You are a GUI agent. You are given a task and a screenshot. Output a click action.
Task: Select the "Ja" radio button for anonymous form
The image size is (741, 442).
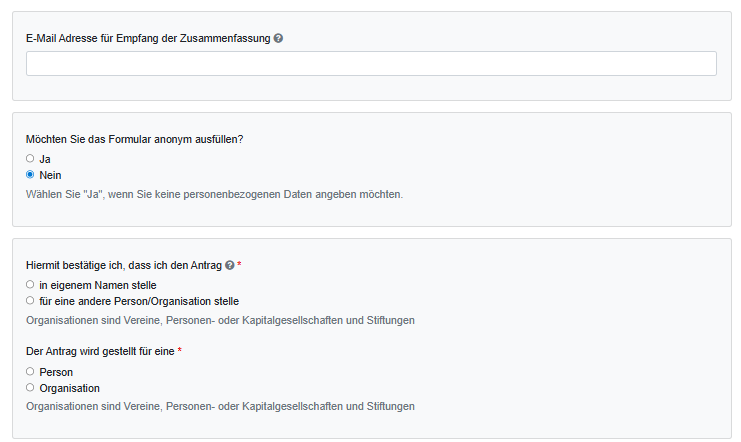click(30, 158)
